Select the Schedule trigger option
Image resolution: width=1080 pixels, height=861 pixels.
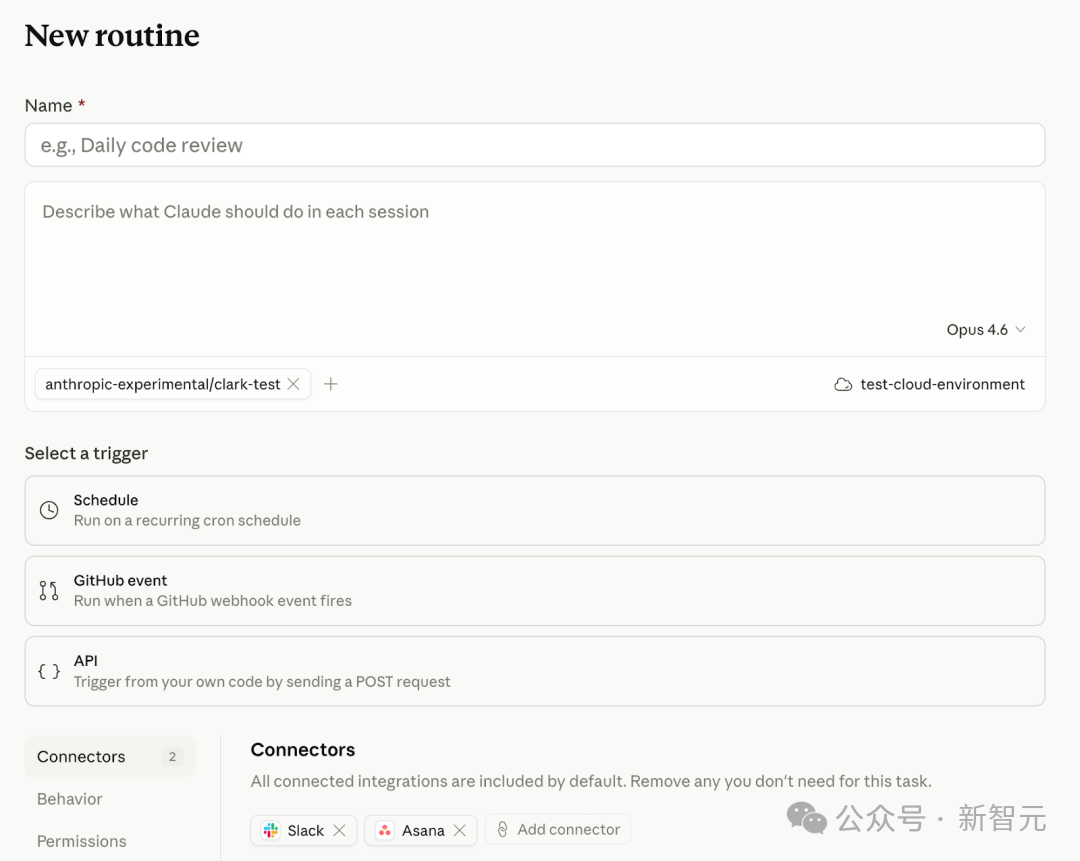[x=535, y=510]
